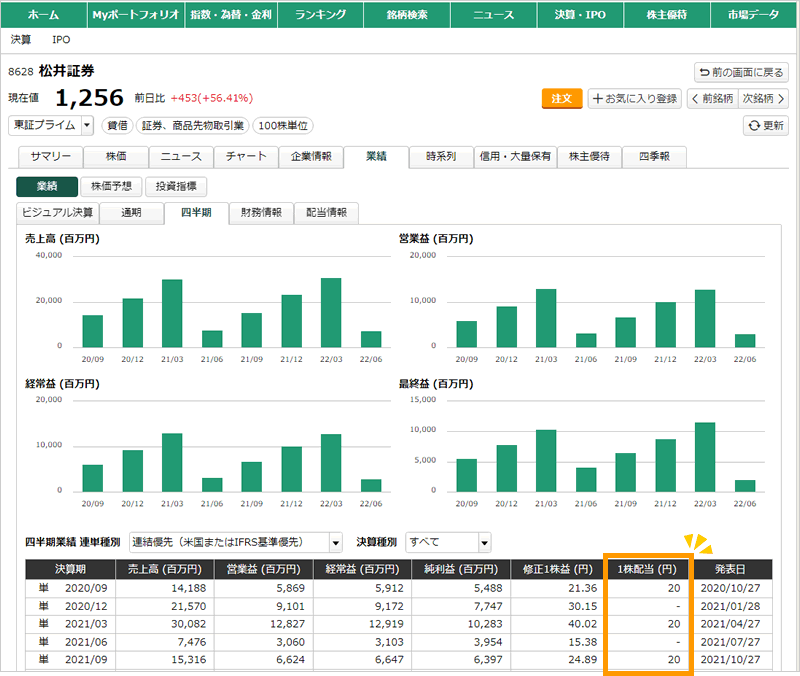Click the 営業益 (百万円) column header
Image resolution: width=800 pixels, height=676 pixels.
coord(263,569)
